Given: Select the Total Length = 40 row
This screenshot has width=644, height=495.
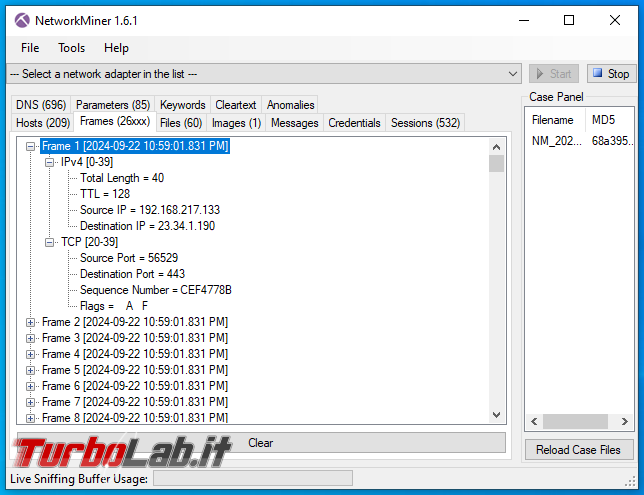Looking at the screenshot, I should [x=122, y=178].
